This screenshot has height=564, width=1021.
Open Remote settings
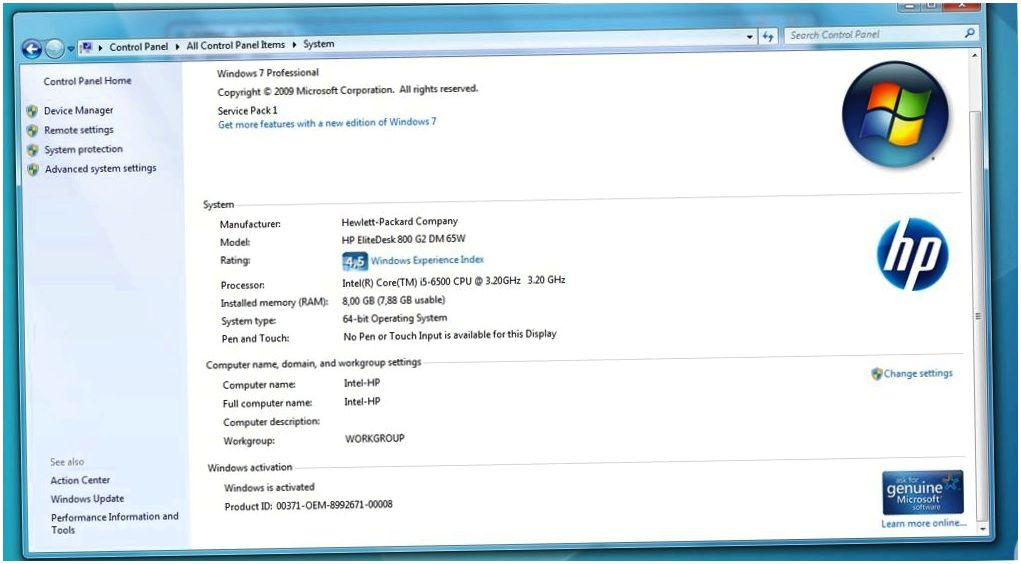click(79, 130)
